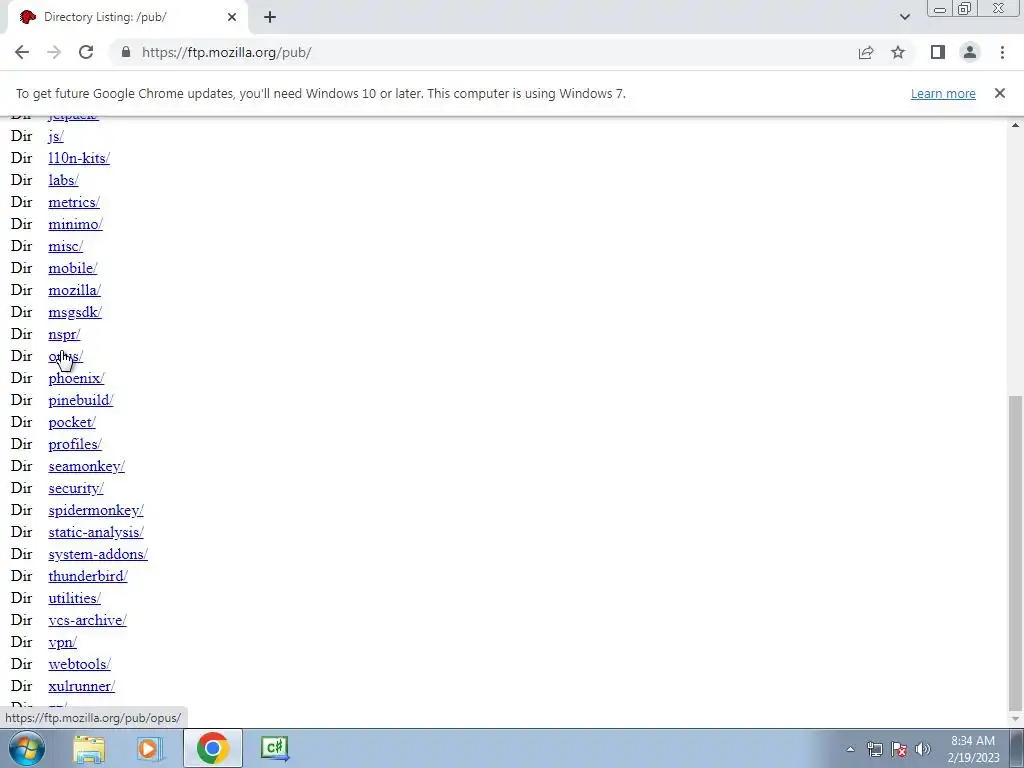Open the taskbar clock showing 8:34 AM
Viewport: 1024px width, 768px height.
point(973,749)
